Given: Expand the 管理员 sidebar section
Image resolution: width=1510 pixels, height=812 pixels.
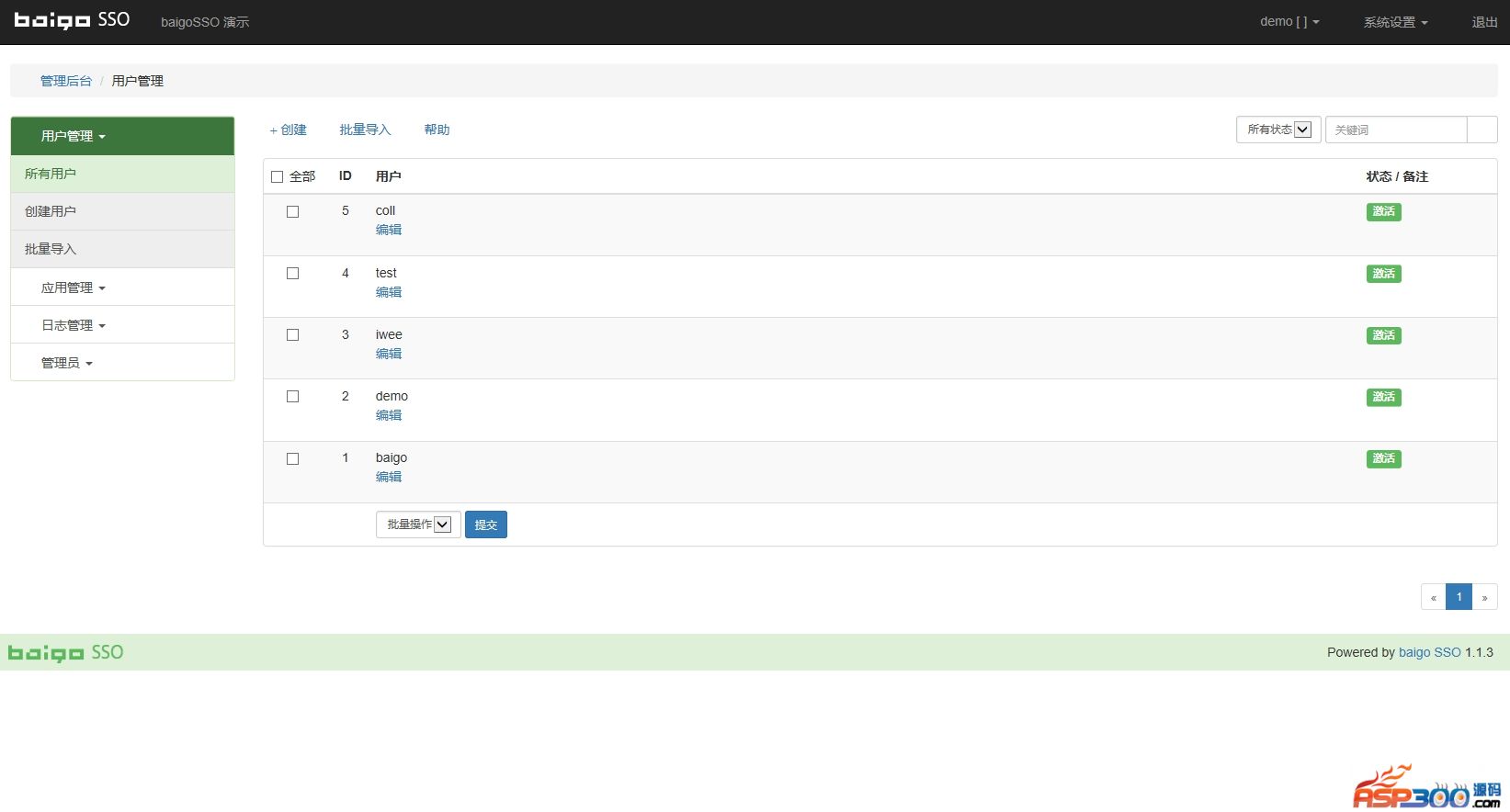Looking at the screenshot, I should 122,363.
